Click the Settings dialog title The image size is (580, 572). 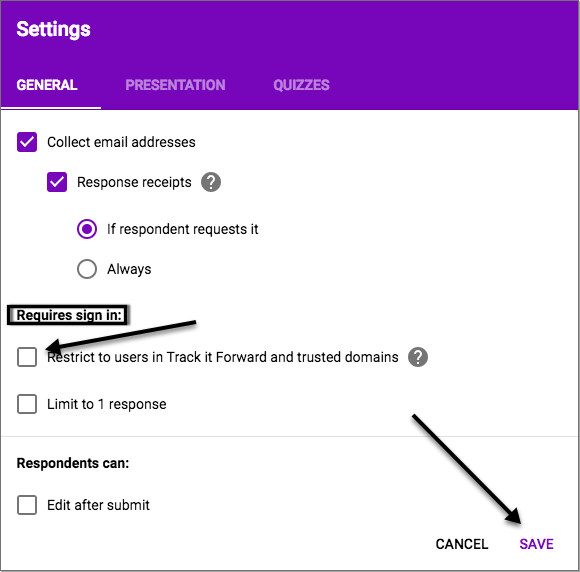click(x=53, y=29)
